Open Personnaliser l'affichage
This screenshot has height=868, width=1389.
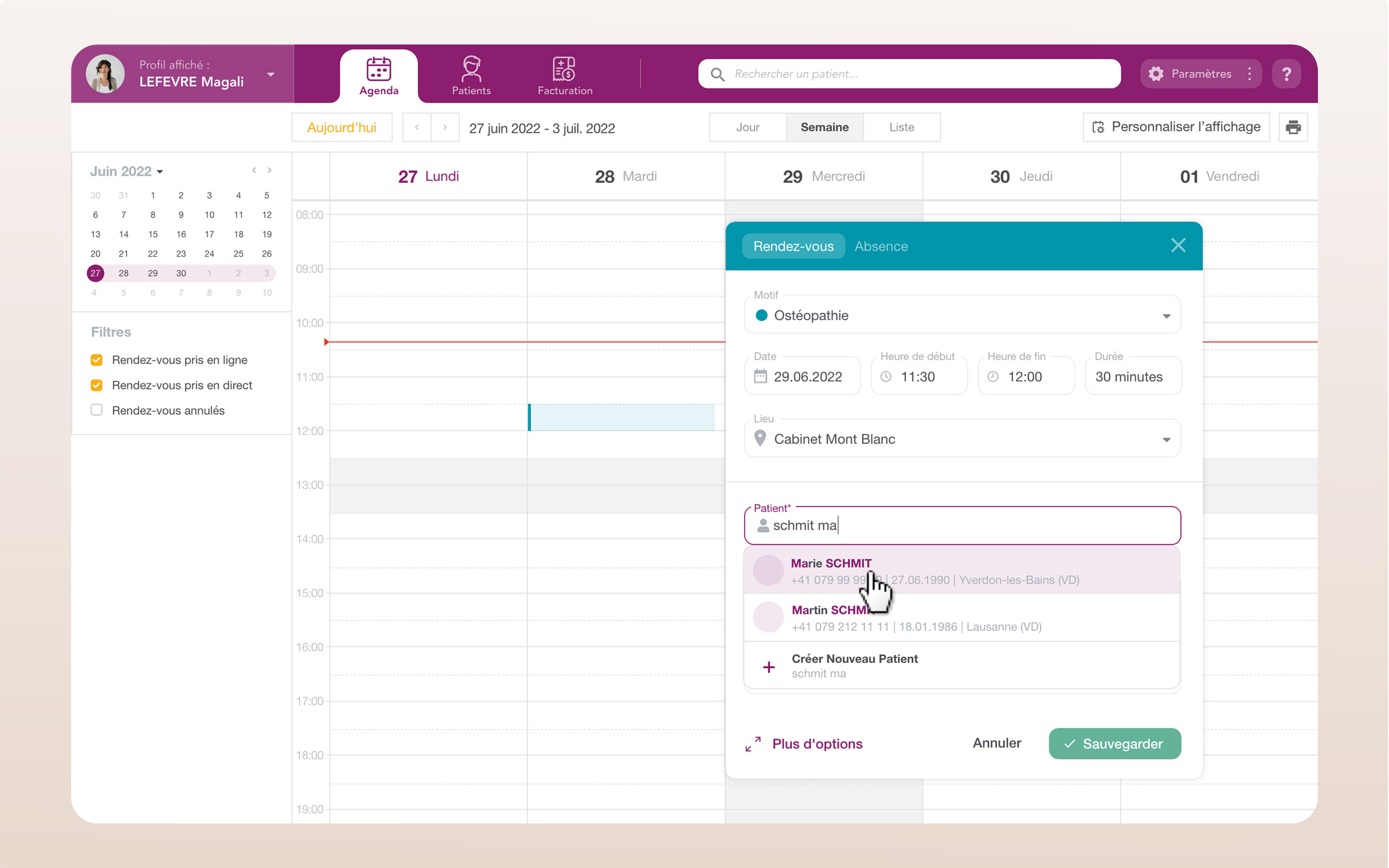1177,127
